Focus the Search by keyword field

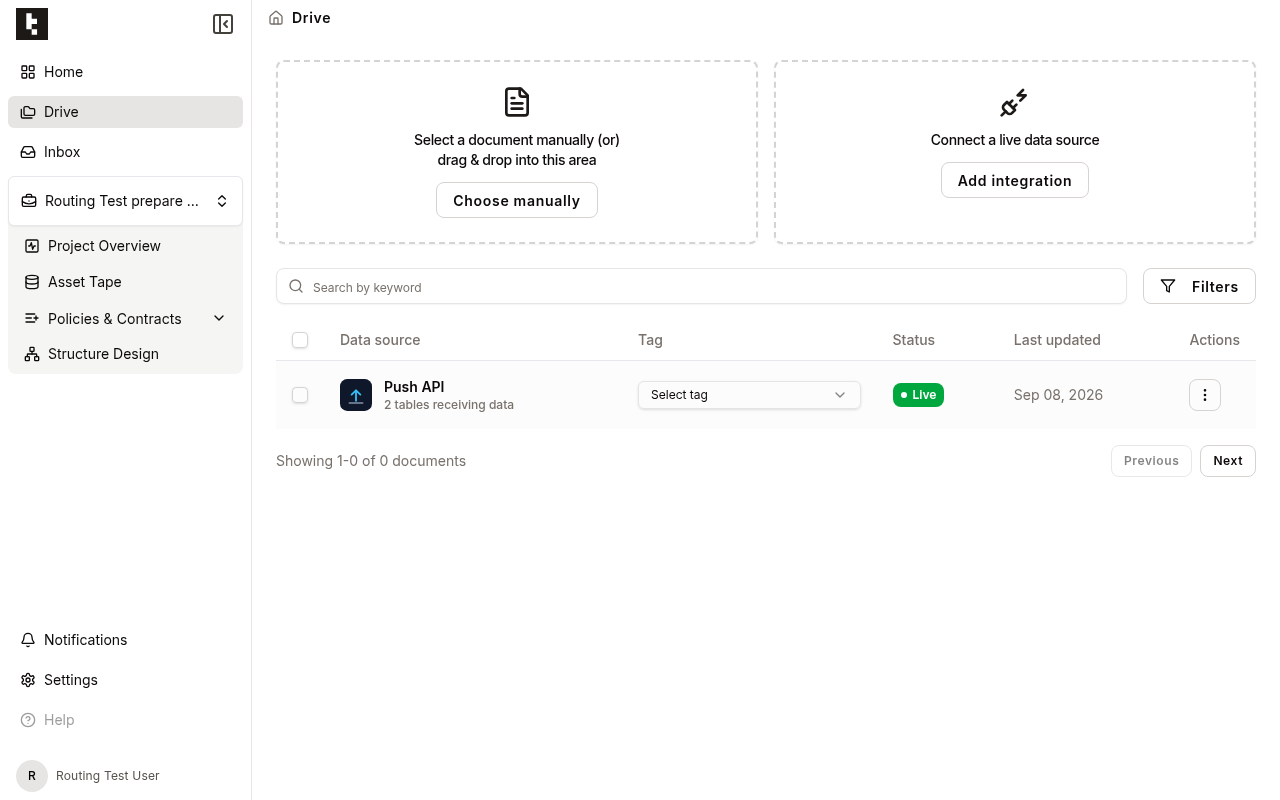point(701,286)
